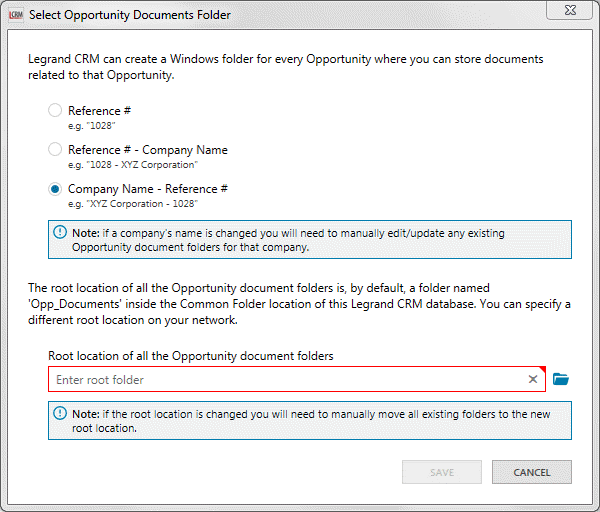Click info icon in root location note

[x=59, y=413]
